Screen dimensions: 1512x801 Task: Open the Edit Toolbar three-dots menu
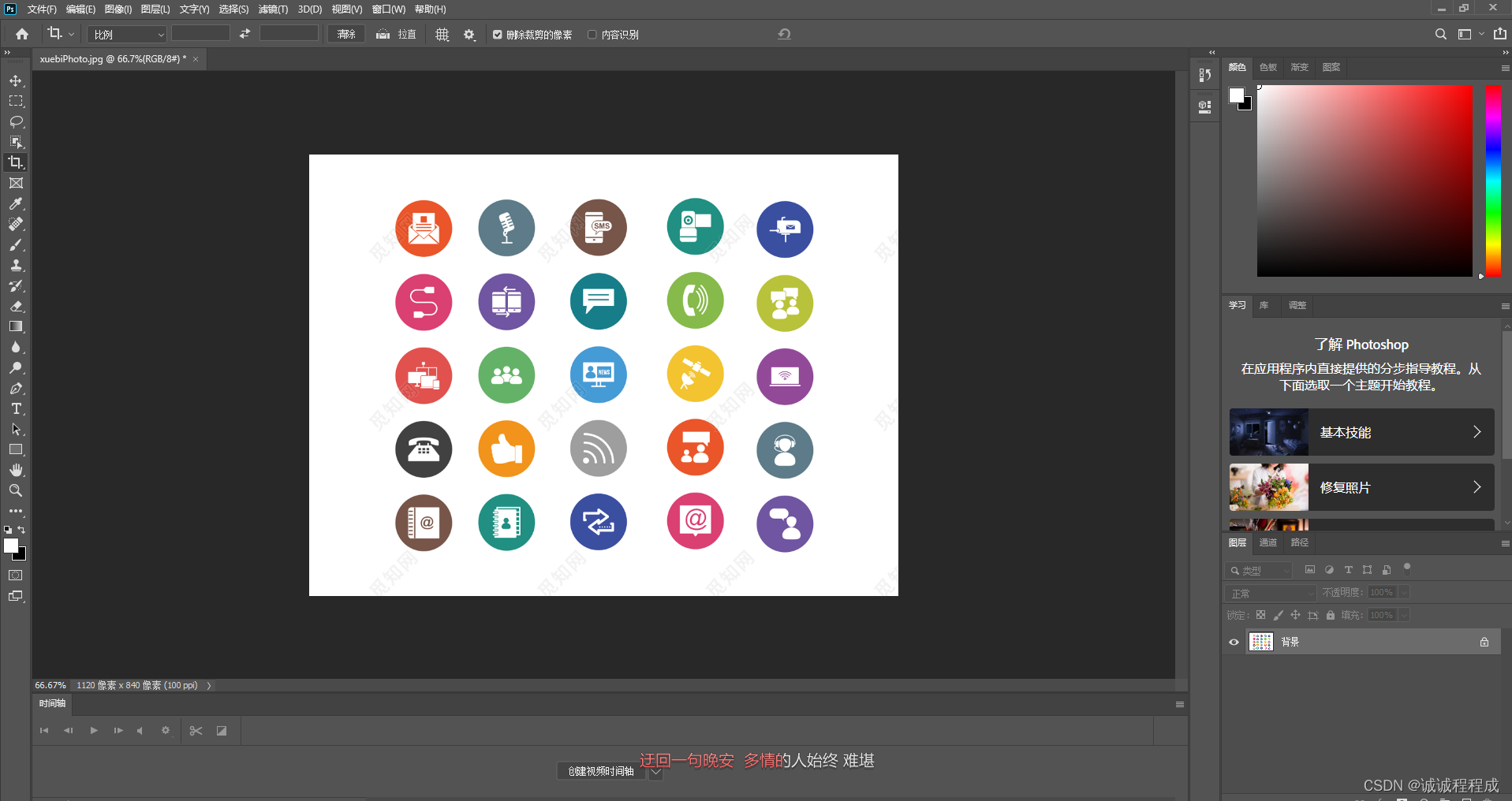(x=16, y=511)
